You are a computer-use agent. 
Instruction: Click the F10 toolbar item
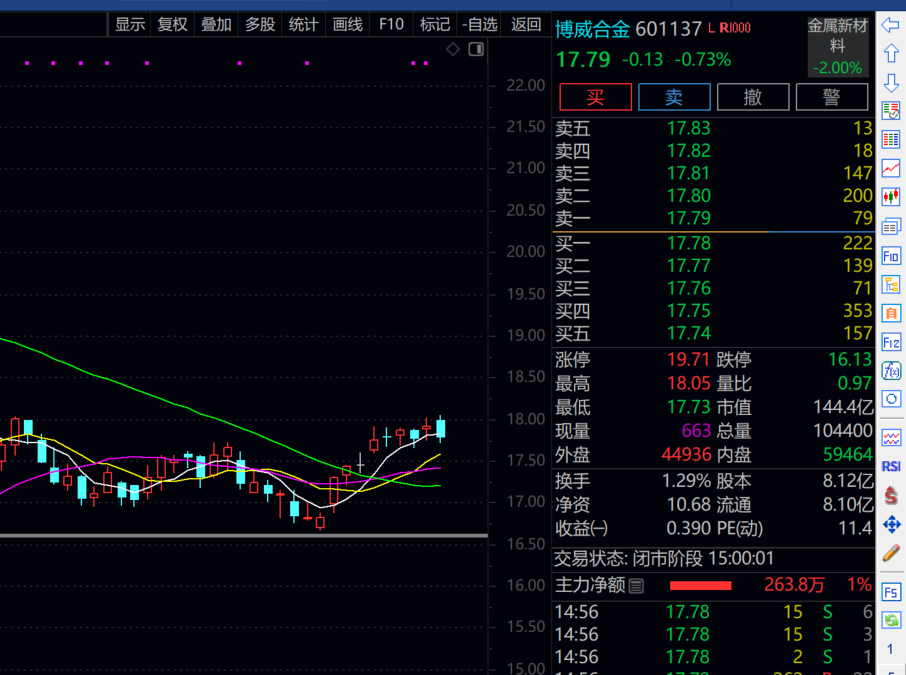coord(391,25)
